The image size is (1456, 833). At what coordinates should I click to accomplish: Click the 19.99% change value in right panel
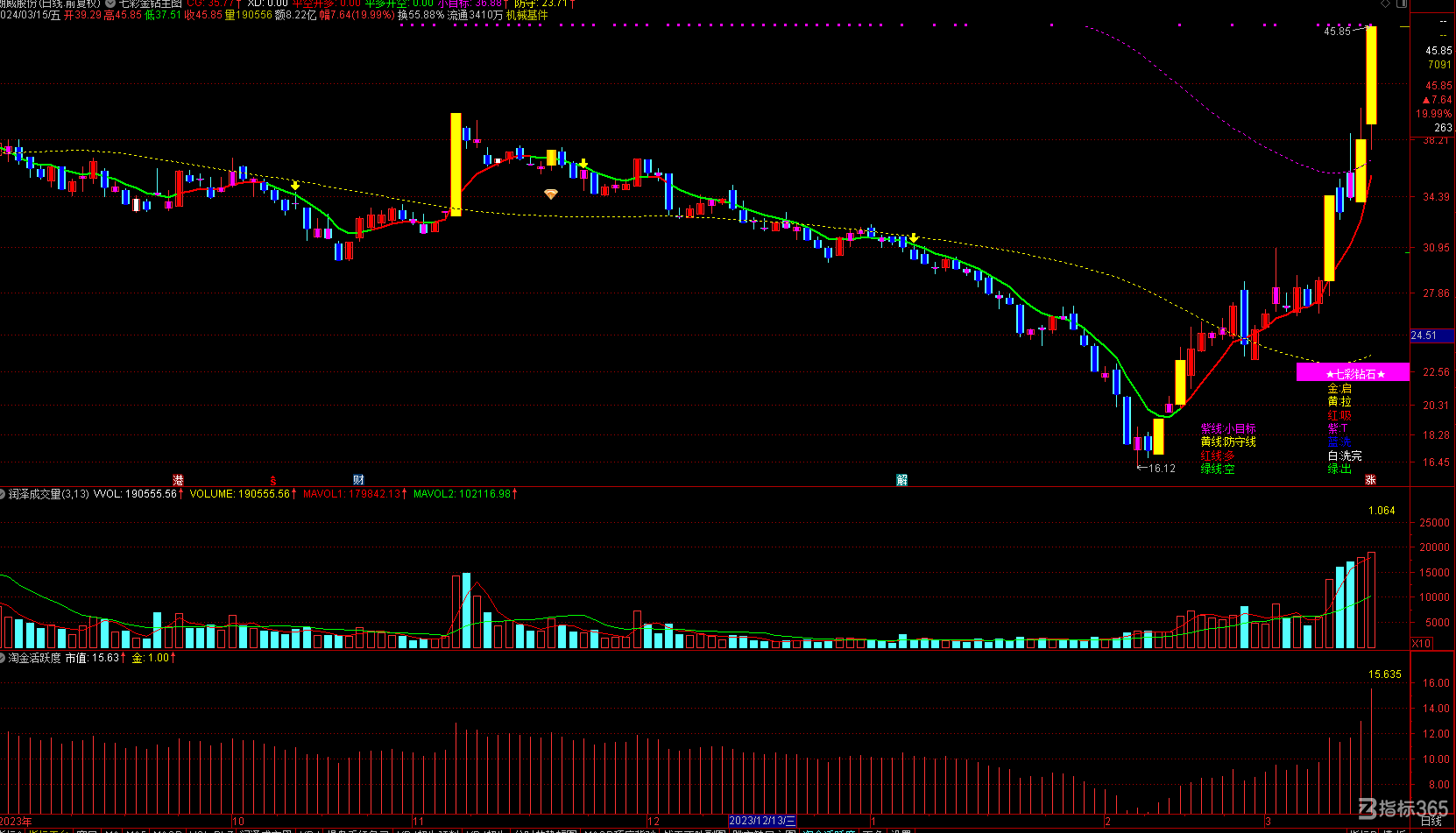pyautogui.click(x=1433, y=114)
